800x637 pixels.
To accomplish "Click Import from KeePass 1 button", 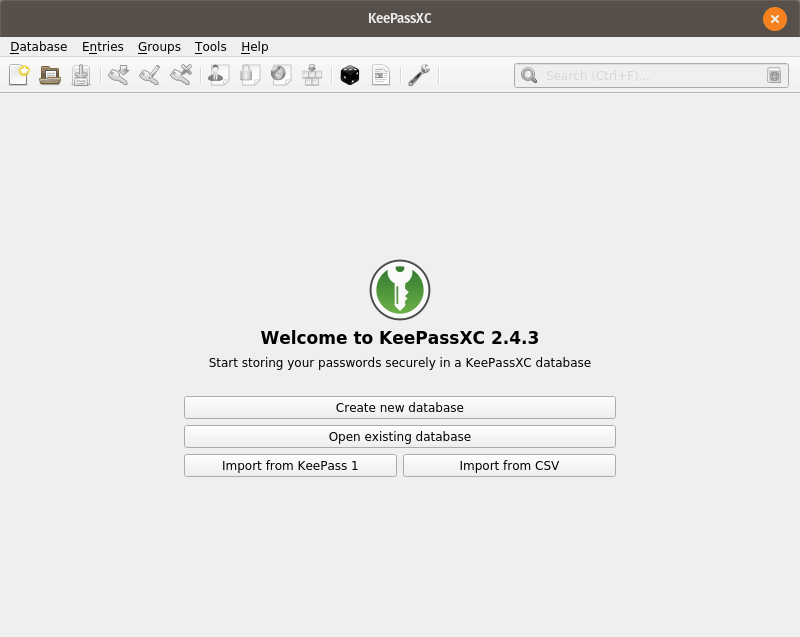I will coord(290,466).
